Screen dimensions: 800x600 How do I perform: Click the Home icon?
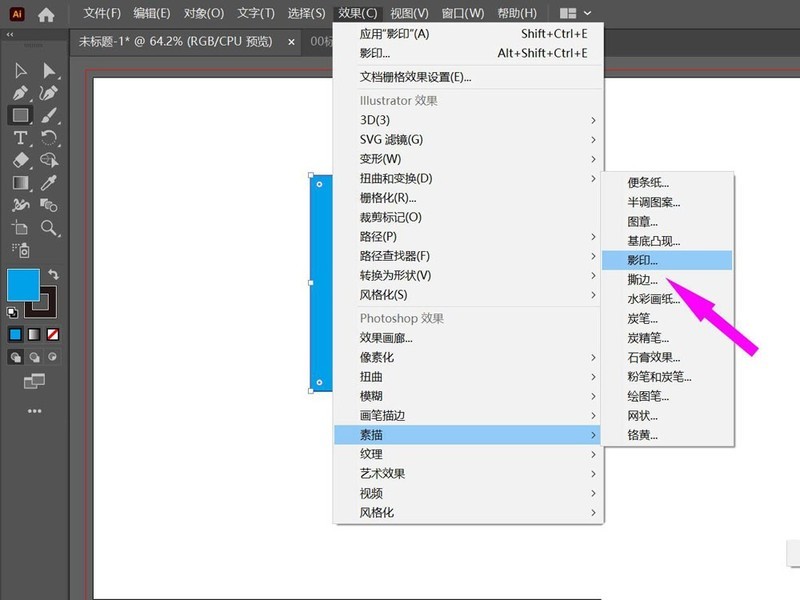point(46,14)
